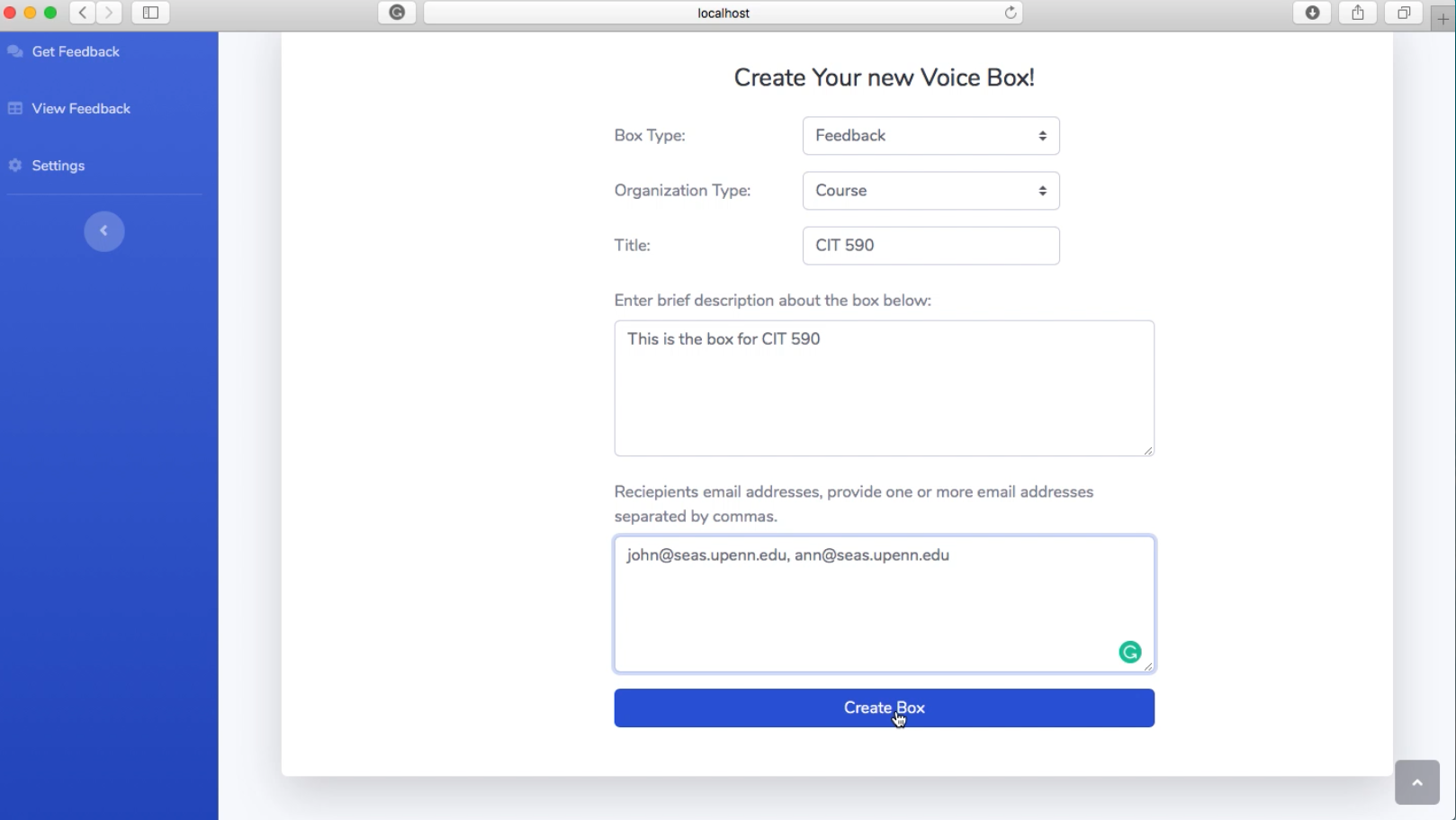This screenshot has width=1456, height=820.
Task: Open the View Feedback menu item
Action: (x=81, y=109)
